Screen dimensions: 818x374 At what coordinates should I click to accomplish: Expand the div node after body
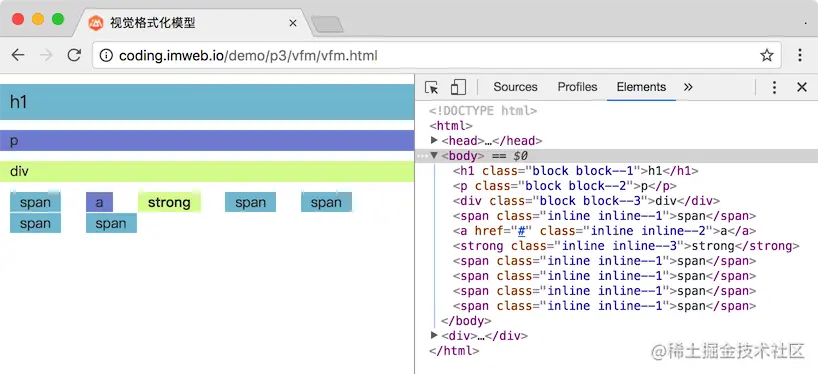coord(434,335)
